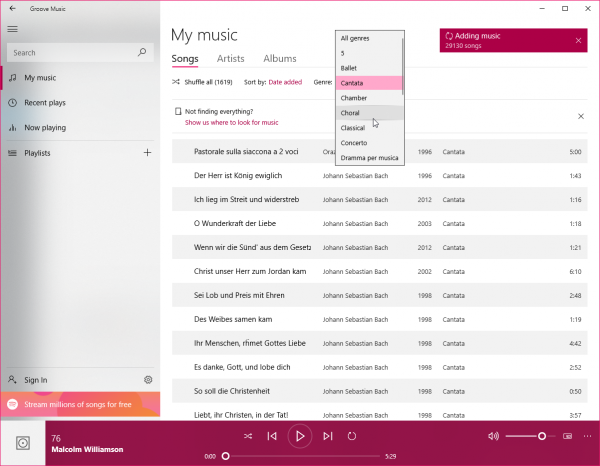The height and width of the screenshot is (466, 600).
Task: Click Shuffle all (1619)
Action: pos(202,82)
